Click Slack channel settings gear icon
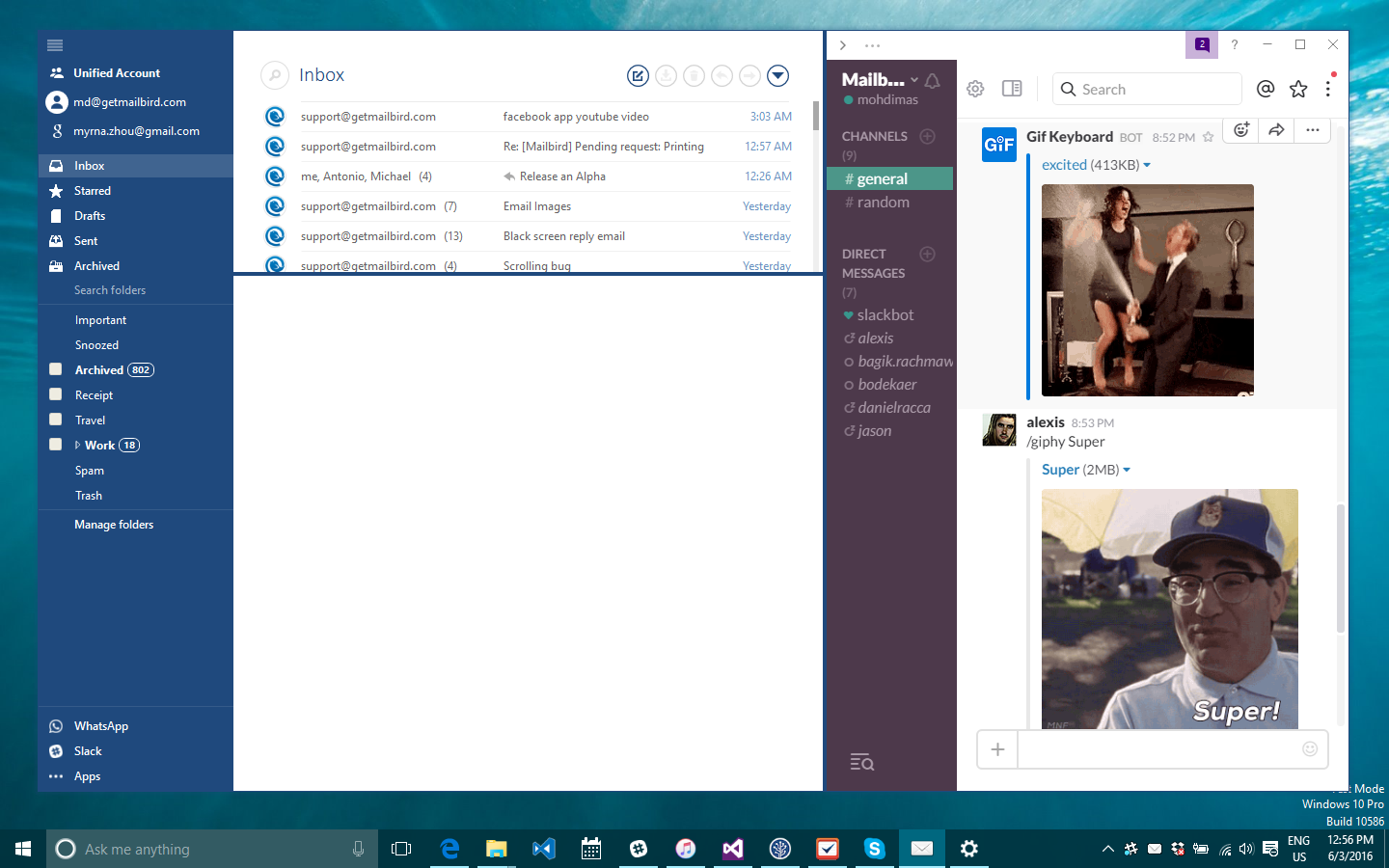 pos(975,89)
